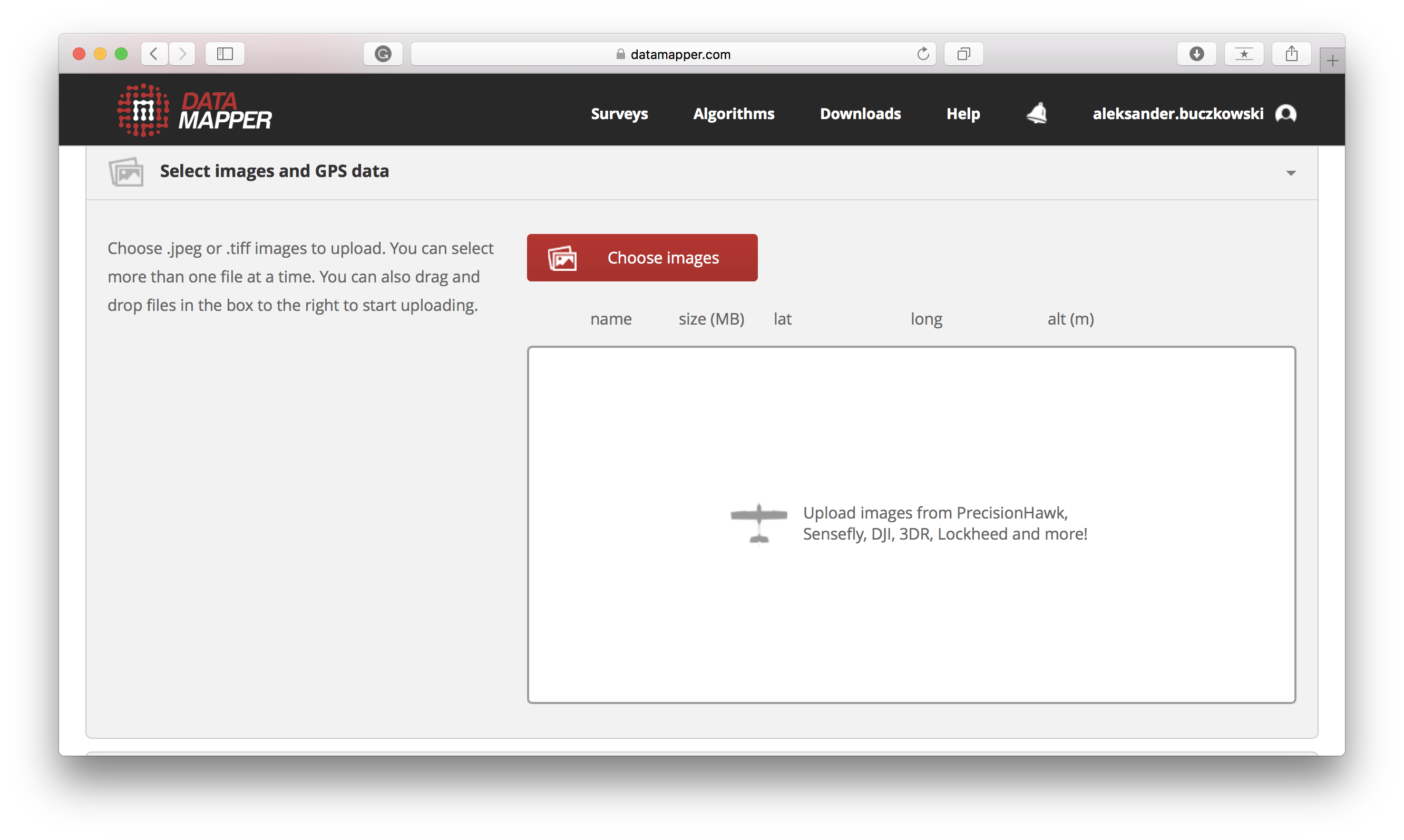The height and width of the screenshot is (840, 1404).
Task: Reload the page with refresh icon
Action: [923, 54]
